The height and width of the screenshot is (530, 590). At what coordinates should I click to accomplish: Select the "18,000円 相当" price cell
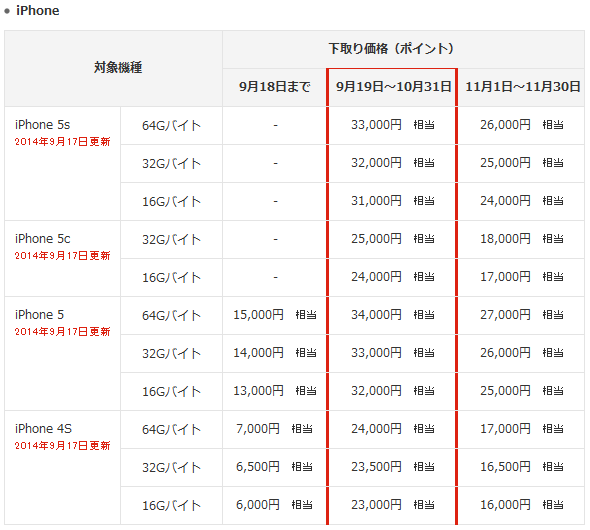pyautogui.click(x=522, y=238)
